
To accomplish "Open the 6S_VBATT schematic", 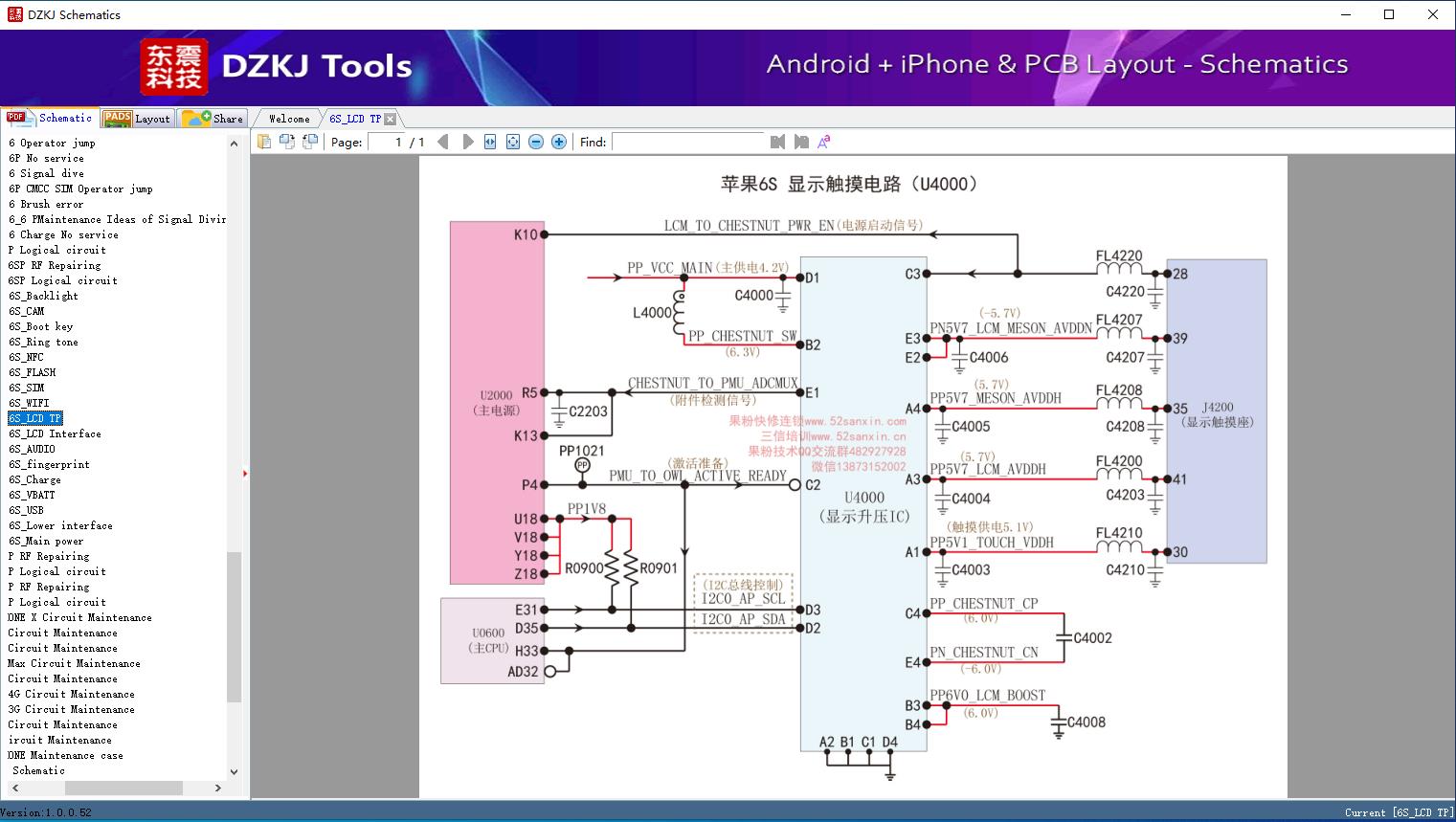I will 32,495.
